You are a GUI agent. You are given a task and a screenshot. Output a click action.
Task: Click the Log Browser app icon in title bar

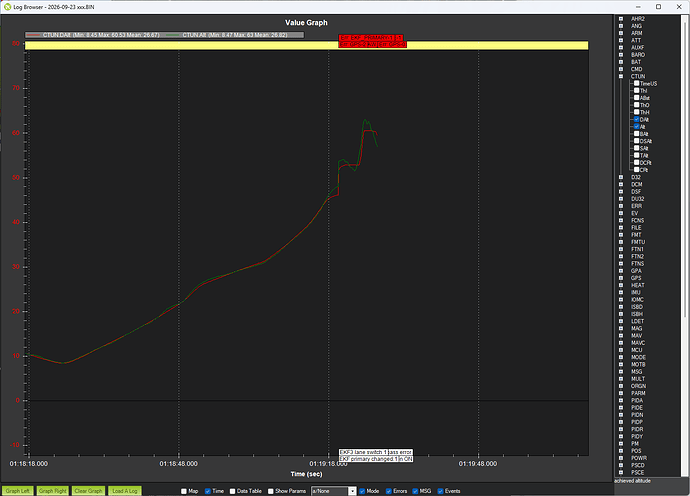coord(7,7)
